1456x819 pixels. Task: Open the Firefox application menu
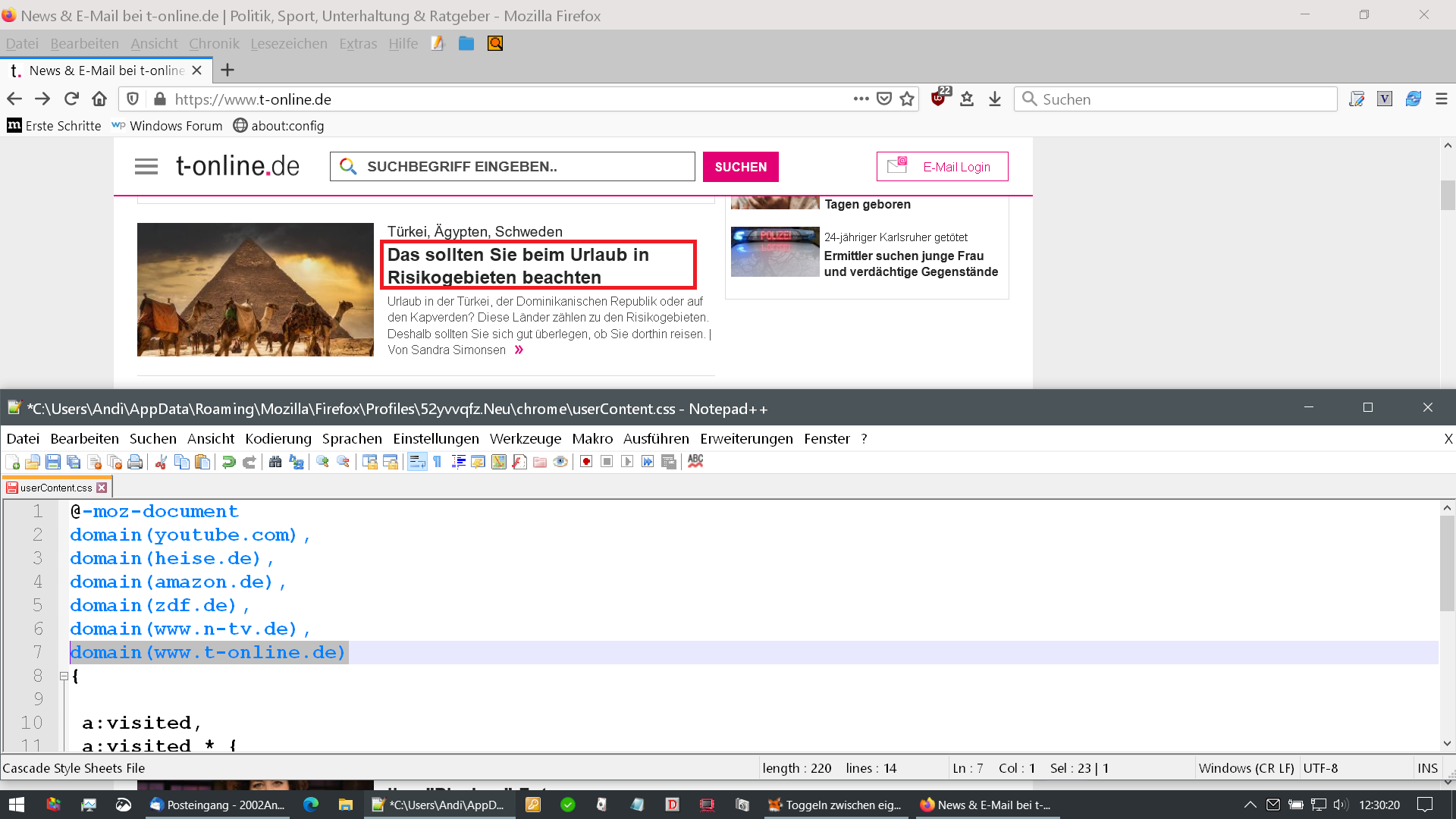(x=1442, y=99)
